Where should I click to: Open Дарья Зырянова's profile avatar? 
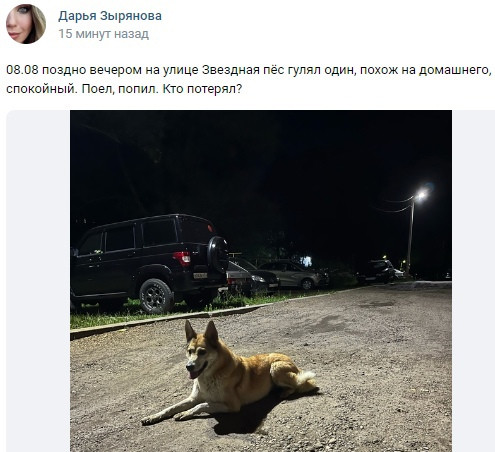pos(26,24)
